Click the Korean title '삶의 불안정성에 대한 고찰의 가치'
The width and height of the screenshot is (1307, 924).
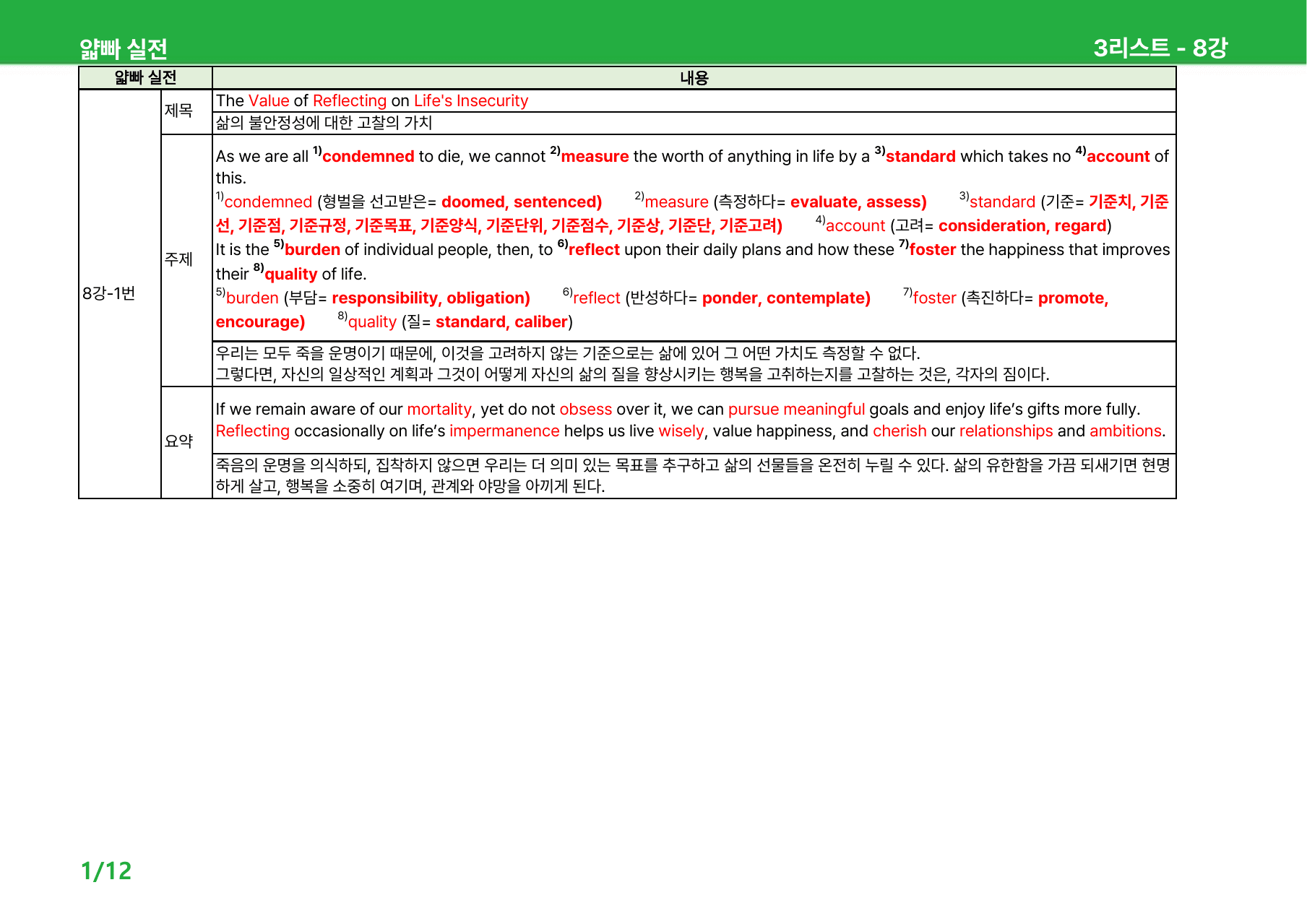pos(324,123)
